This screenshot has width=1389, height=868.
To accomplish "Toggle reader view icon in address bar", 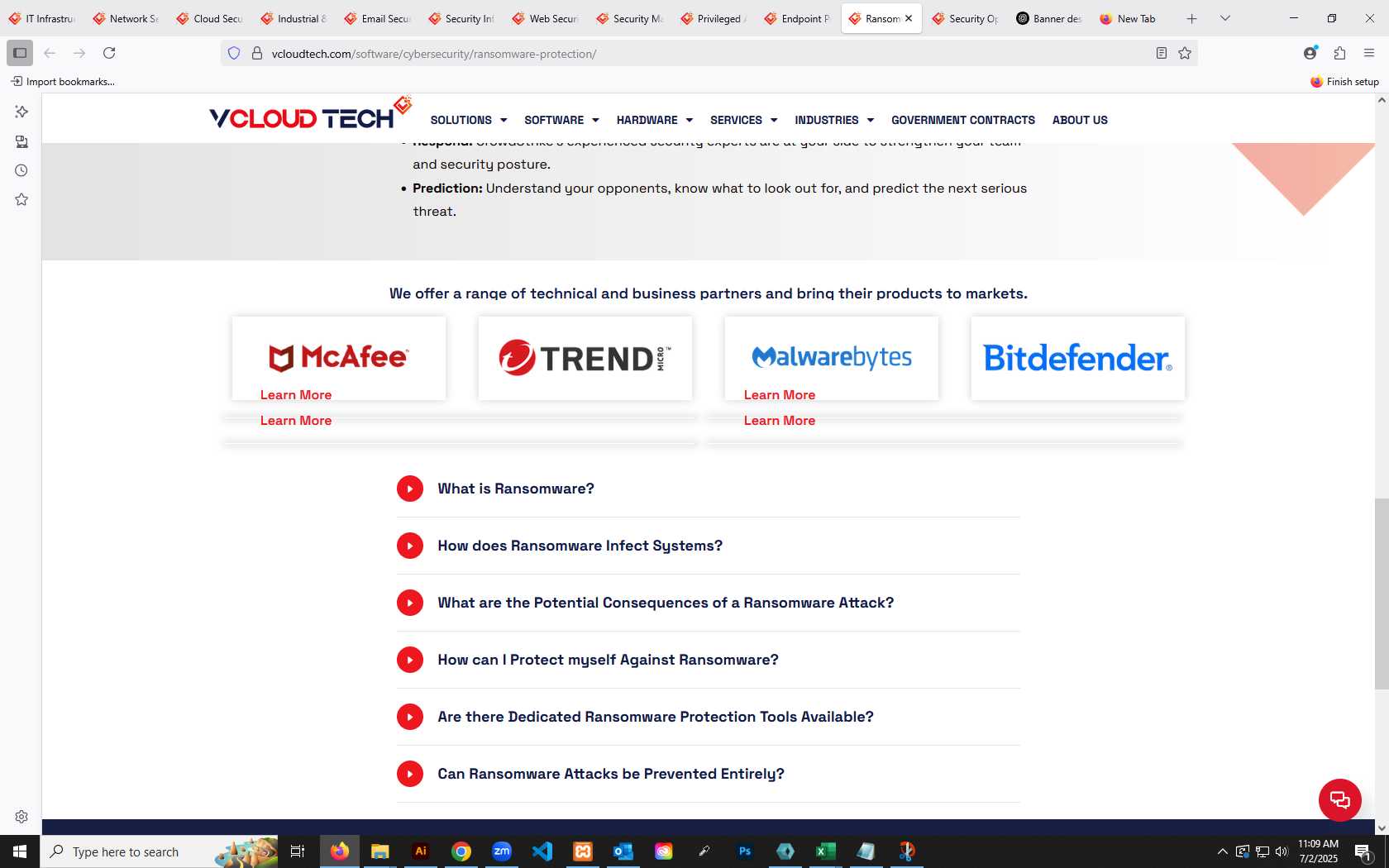I will click(x=1162, y=53).
